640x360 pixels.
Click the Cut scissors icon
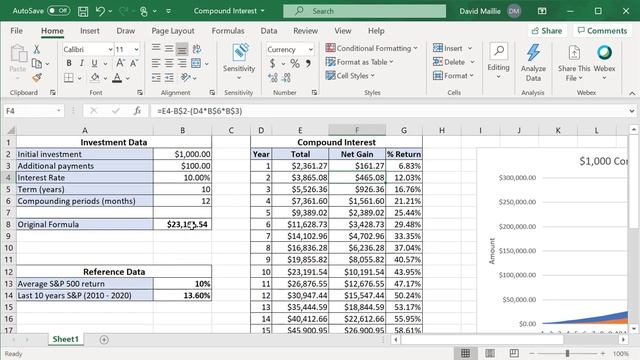pyautogui.click(x=36, y=49)
